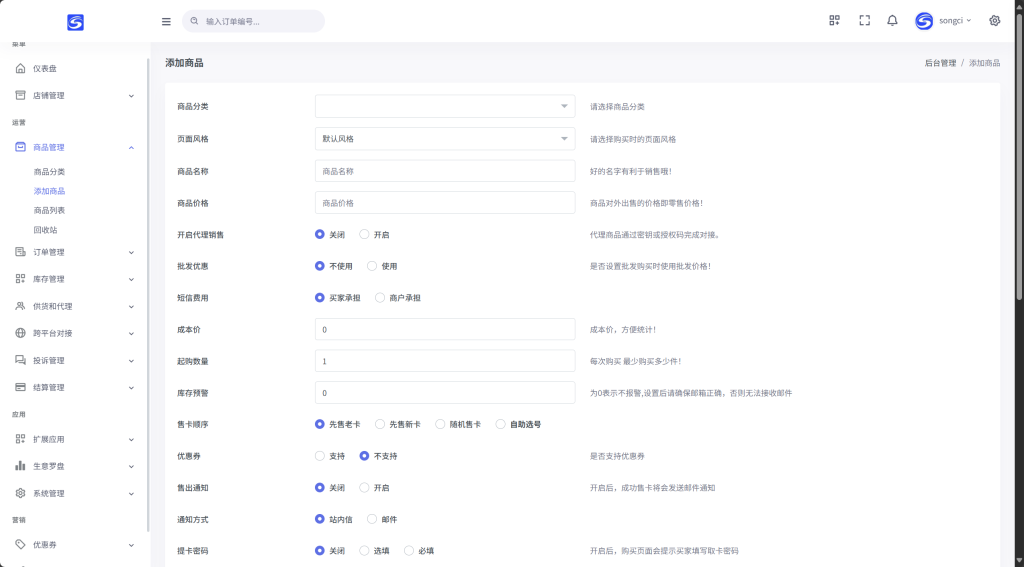Image resolution: width=1024 pixels, height=567 pixels.
Task: Click the search magnifier icon
Action: pos(194,21)
